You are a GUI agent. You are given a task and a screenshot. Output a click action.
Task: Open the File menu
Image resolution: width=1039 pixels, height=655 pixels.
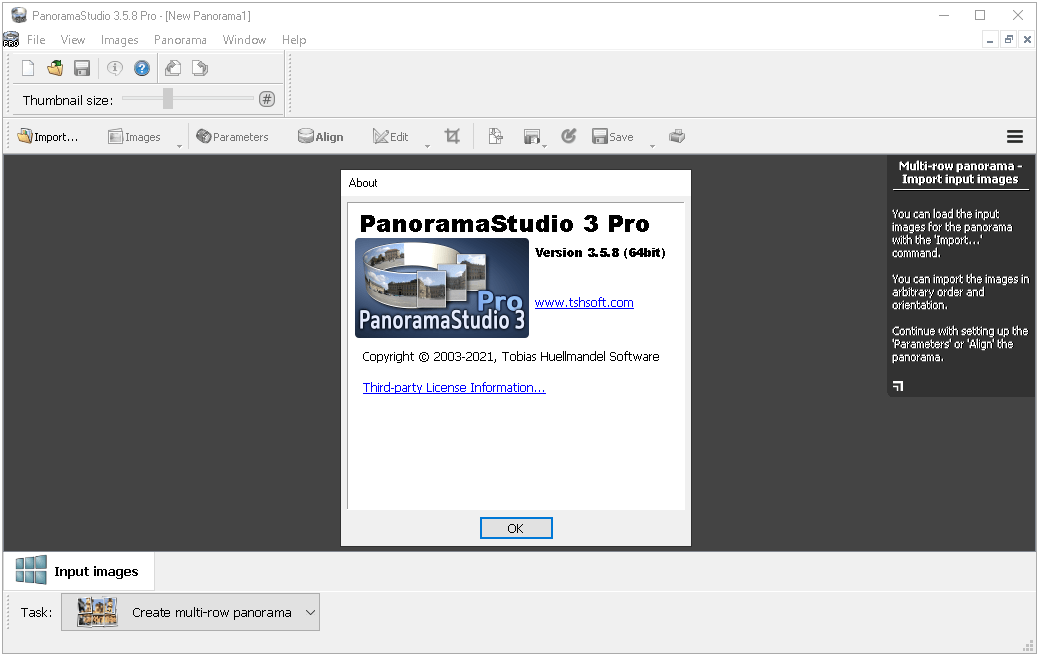coord(36,40)
